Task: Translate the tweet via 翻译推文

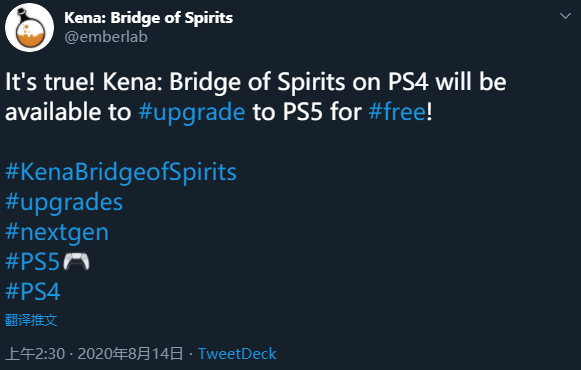Action: tap(31, 320)
